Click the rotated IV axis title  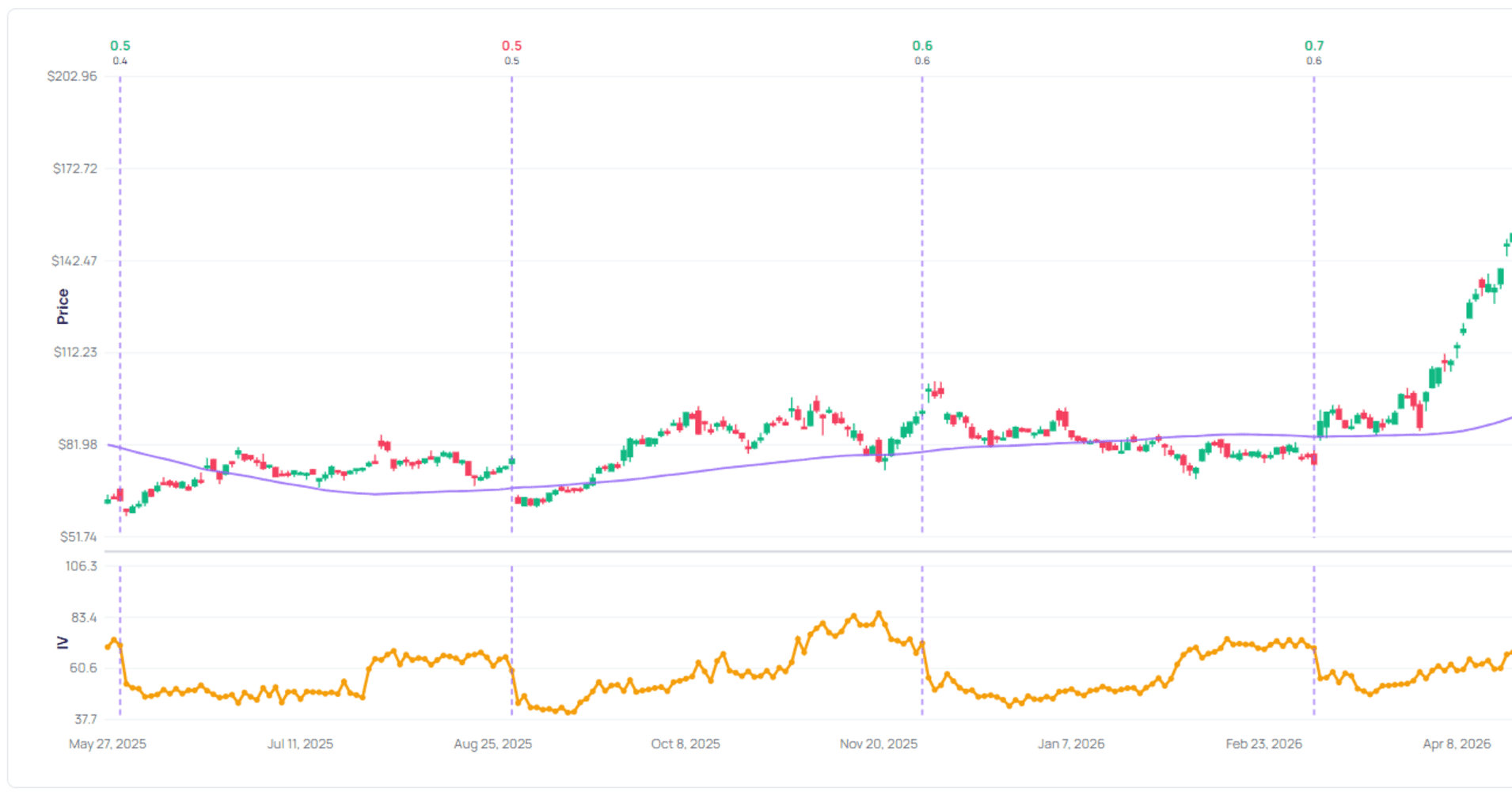[63, 642]
